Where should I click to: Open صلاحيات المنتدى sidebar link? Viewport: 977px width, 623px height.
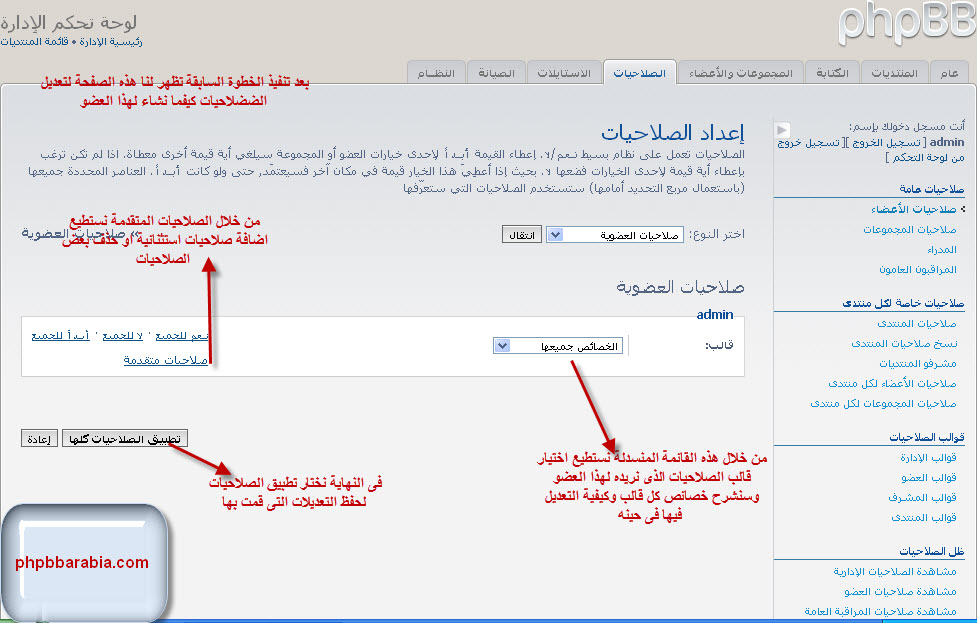coord(917,323)
